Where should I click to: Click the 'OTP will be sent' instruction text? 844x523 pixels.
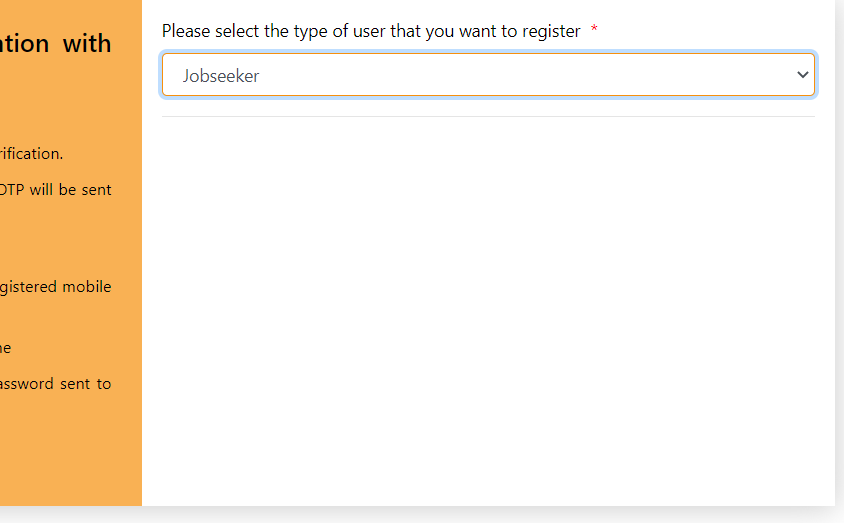55,190
